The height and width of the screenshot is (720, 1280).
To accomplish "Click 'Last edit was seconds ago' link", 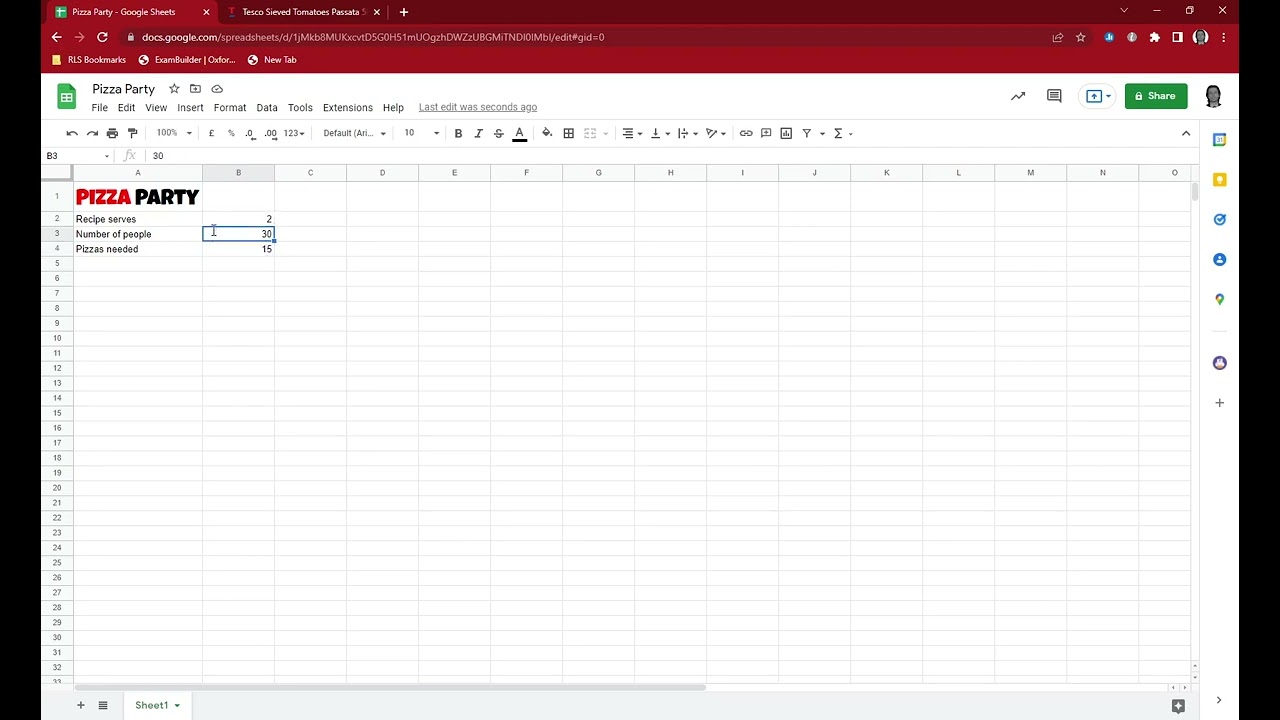I will (x=478, y=107).
